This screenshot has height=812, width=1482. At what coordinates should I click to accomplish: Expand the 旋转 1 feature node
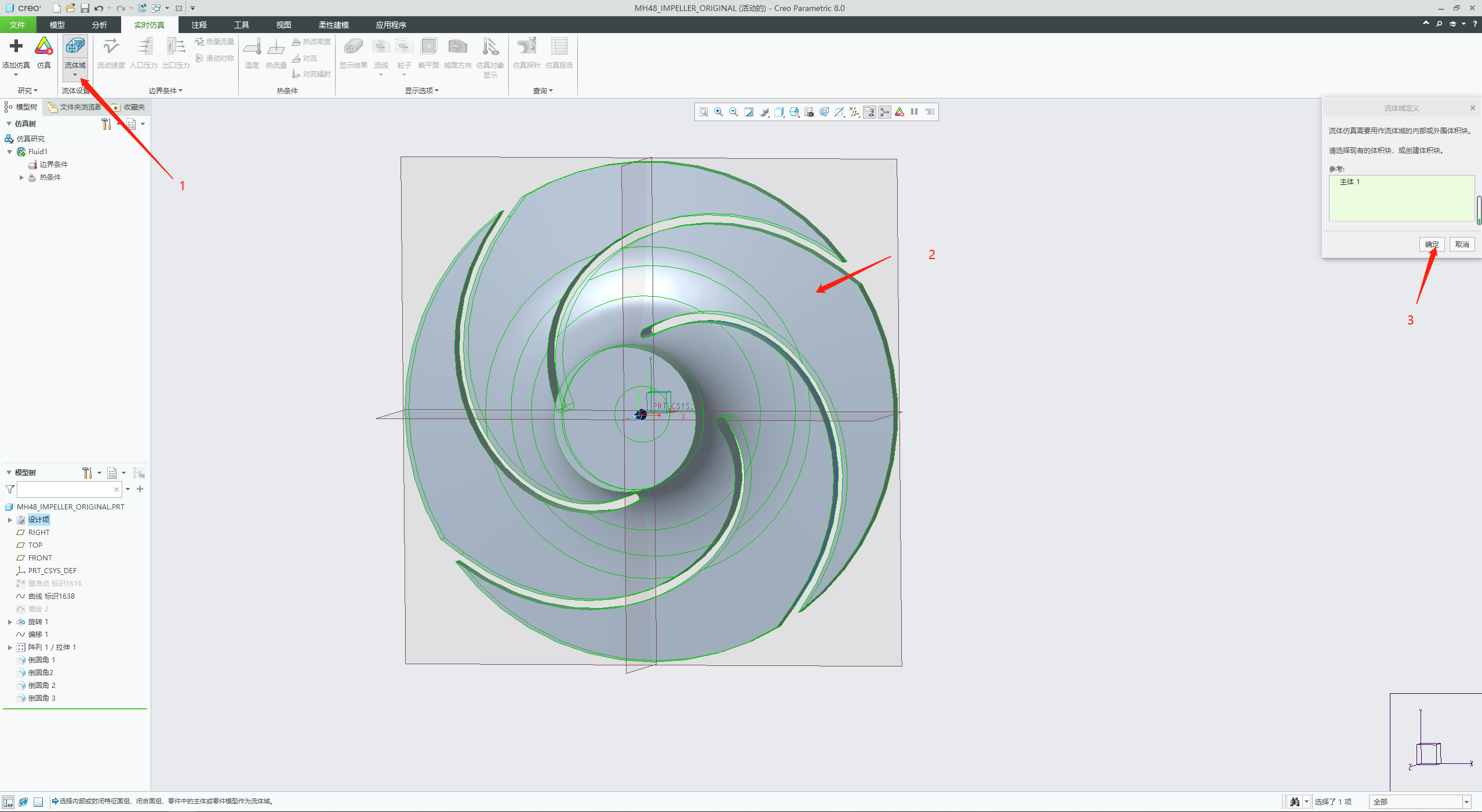10,622
